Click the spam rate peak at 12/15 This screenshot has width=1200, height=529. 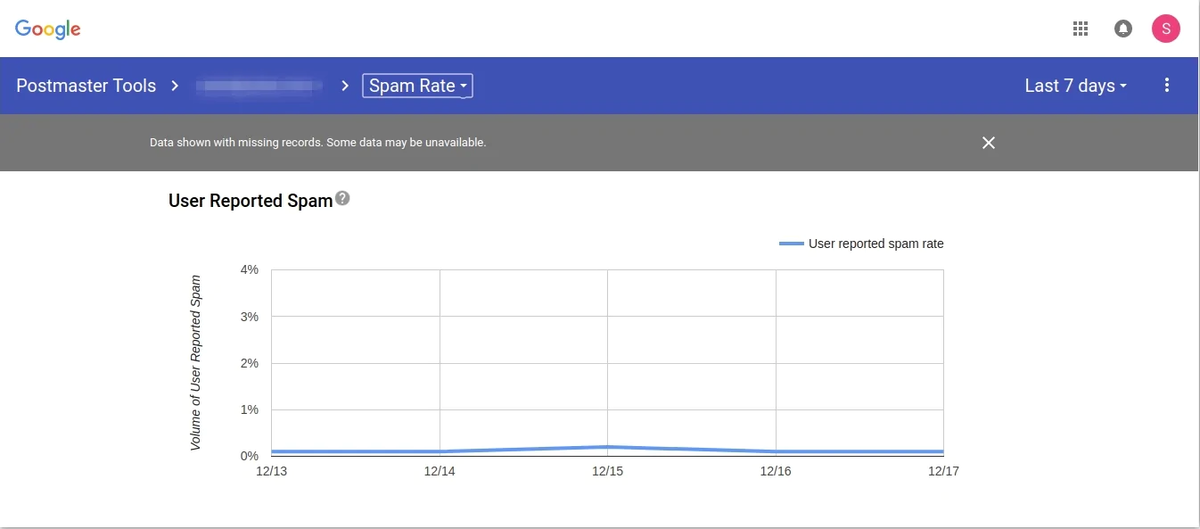tap(608, 447)
